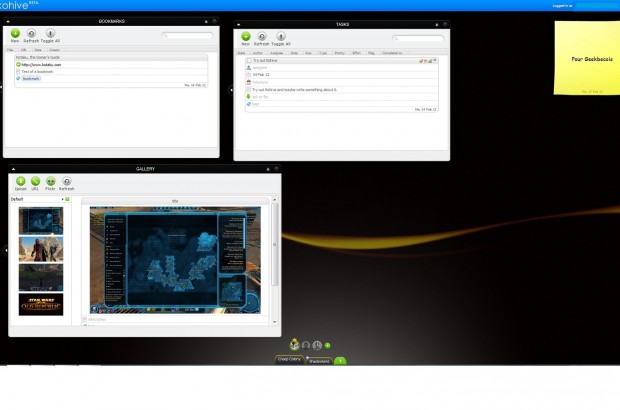Refresh the Tasks panel list
This screenshot has width=620, height=410.
tap(262, 37)
